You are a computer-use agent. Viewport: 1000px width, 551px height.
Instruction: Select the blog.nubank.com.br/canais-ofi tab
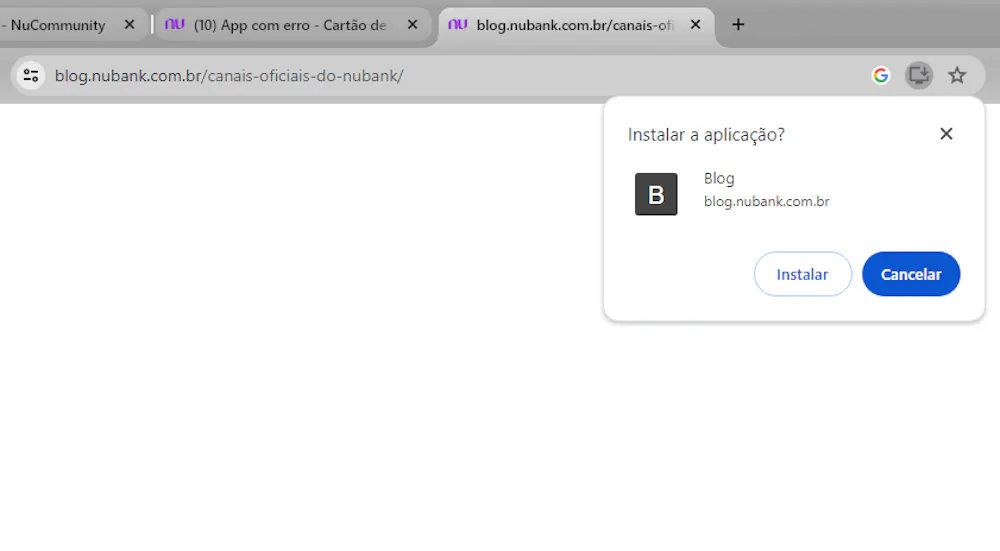[x=577, y=25]
